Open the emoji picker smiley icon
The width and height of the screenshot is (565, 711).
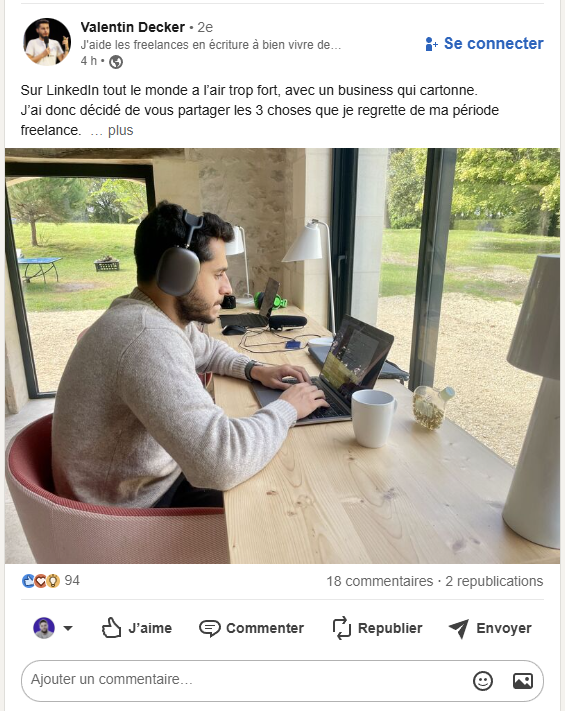point(483,681)
